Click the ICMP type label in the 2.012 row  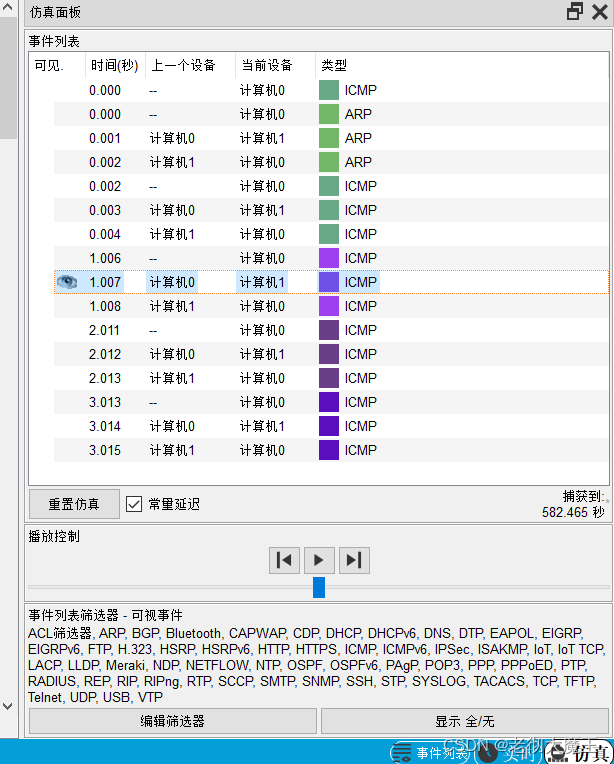[361, 354]
